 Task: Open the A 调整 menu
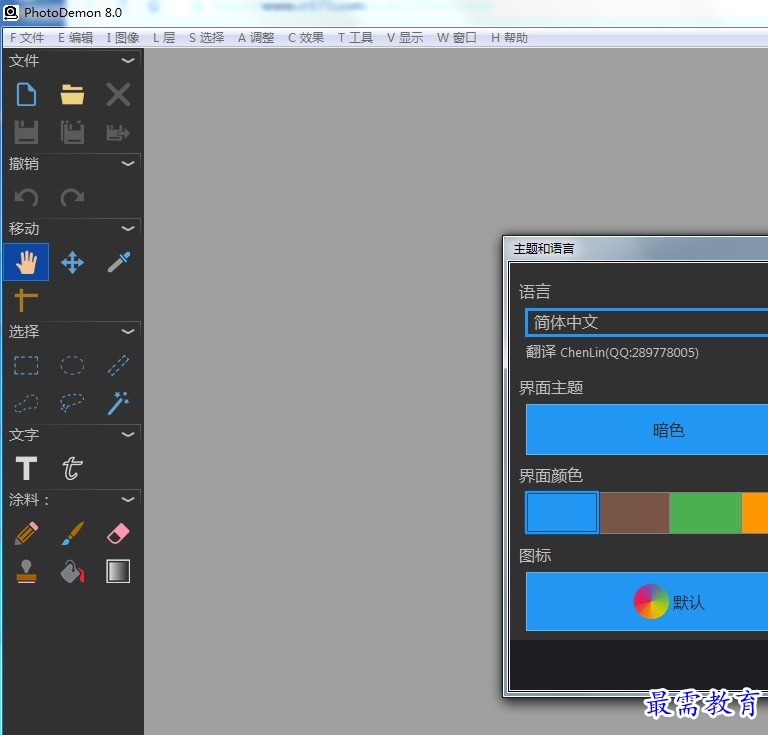point(256,38)
